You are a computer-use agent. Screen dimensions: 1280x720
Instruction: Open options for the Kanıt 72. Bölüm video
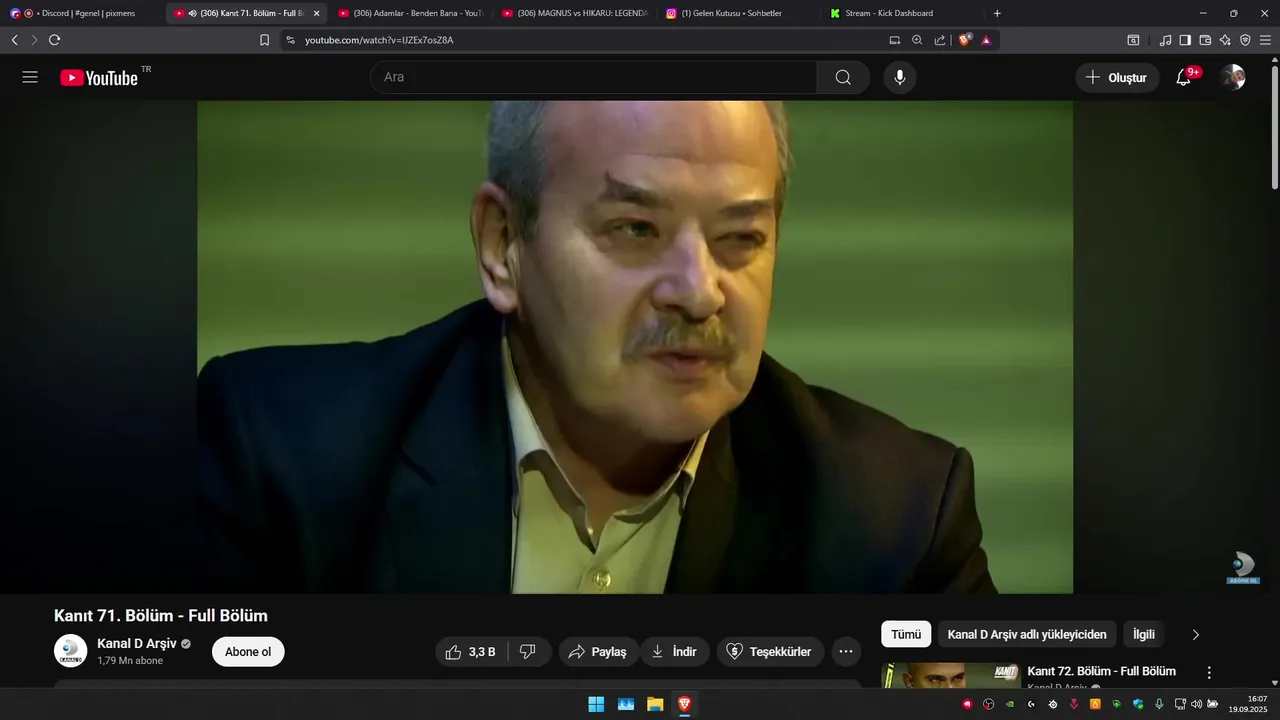pyautogui.click(x=1209, y=673)
